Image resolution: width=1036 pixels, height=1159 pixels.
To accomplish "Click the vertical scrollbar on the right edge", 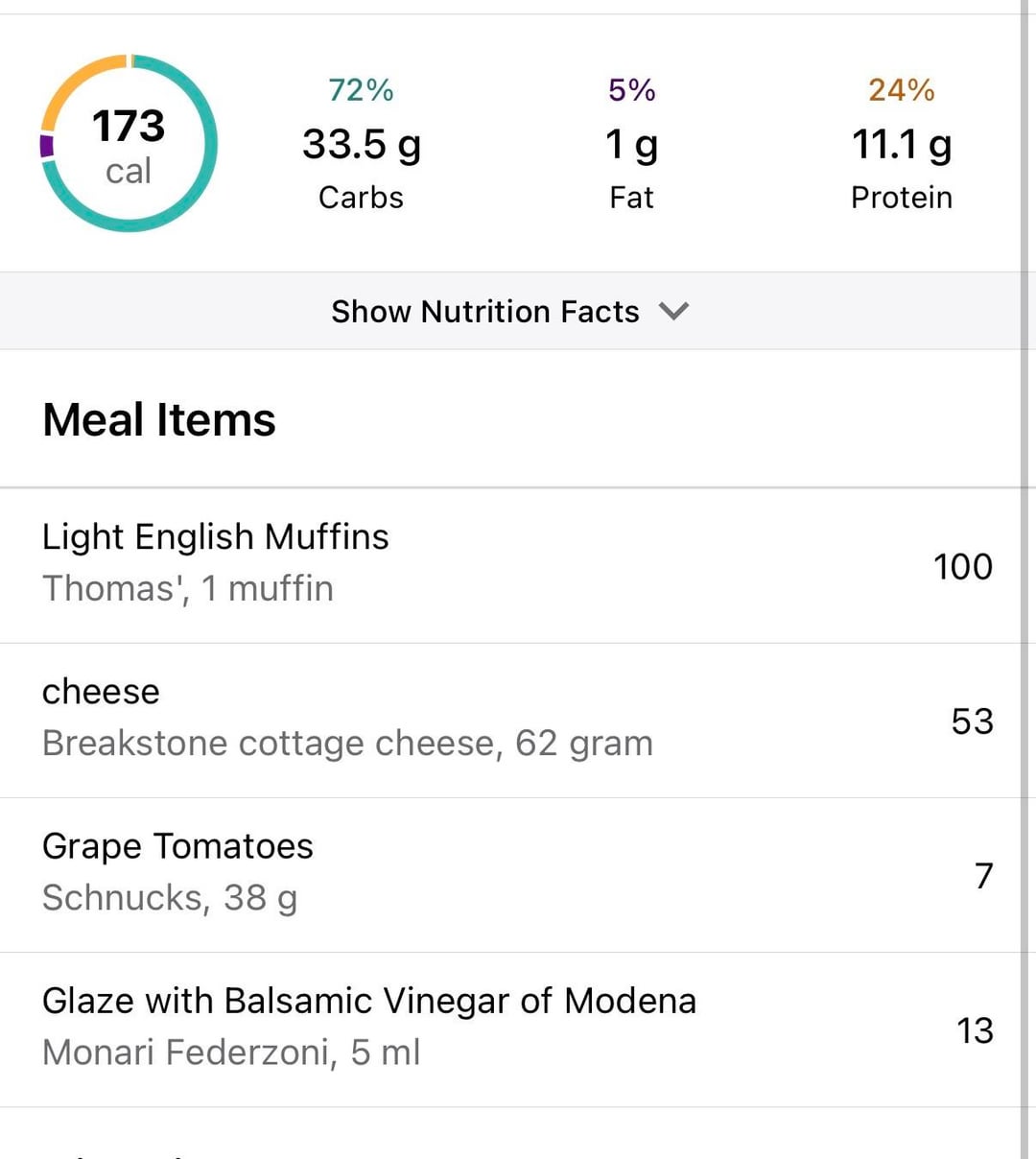I will click(1024, 576).
